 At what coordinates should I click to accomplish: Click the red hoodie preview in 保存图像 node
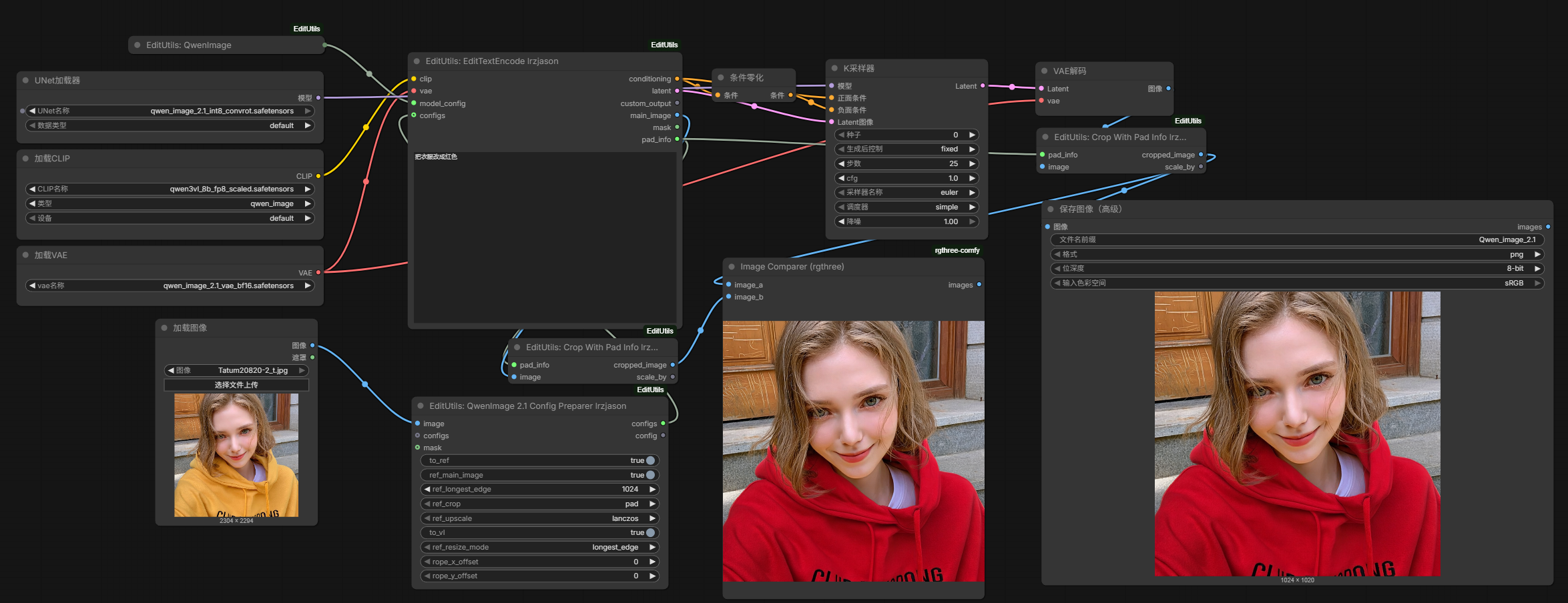(x=1297, y=434)
